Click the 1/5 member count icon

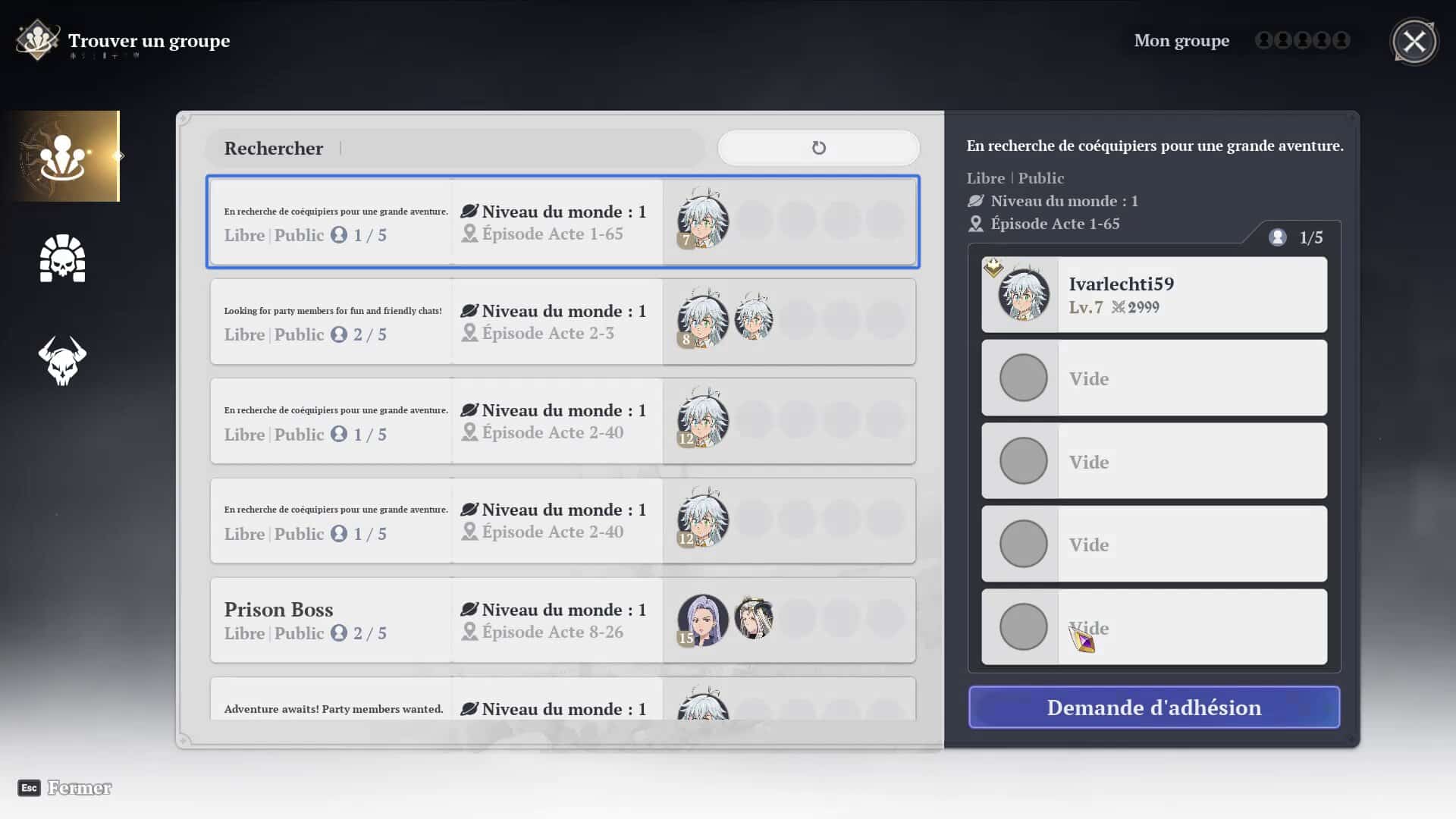click(1278, 237)
